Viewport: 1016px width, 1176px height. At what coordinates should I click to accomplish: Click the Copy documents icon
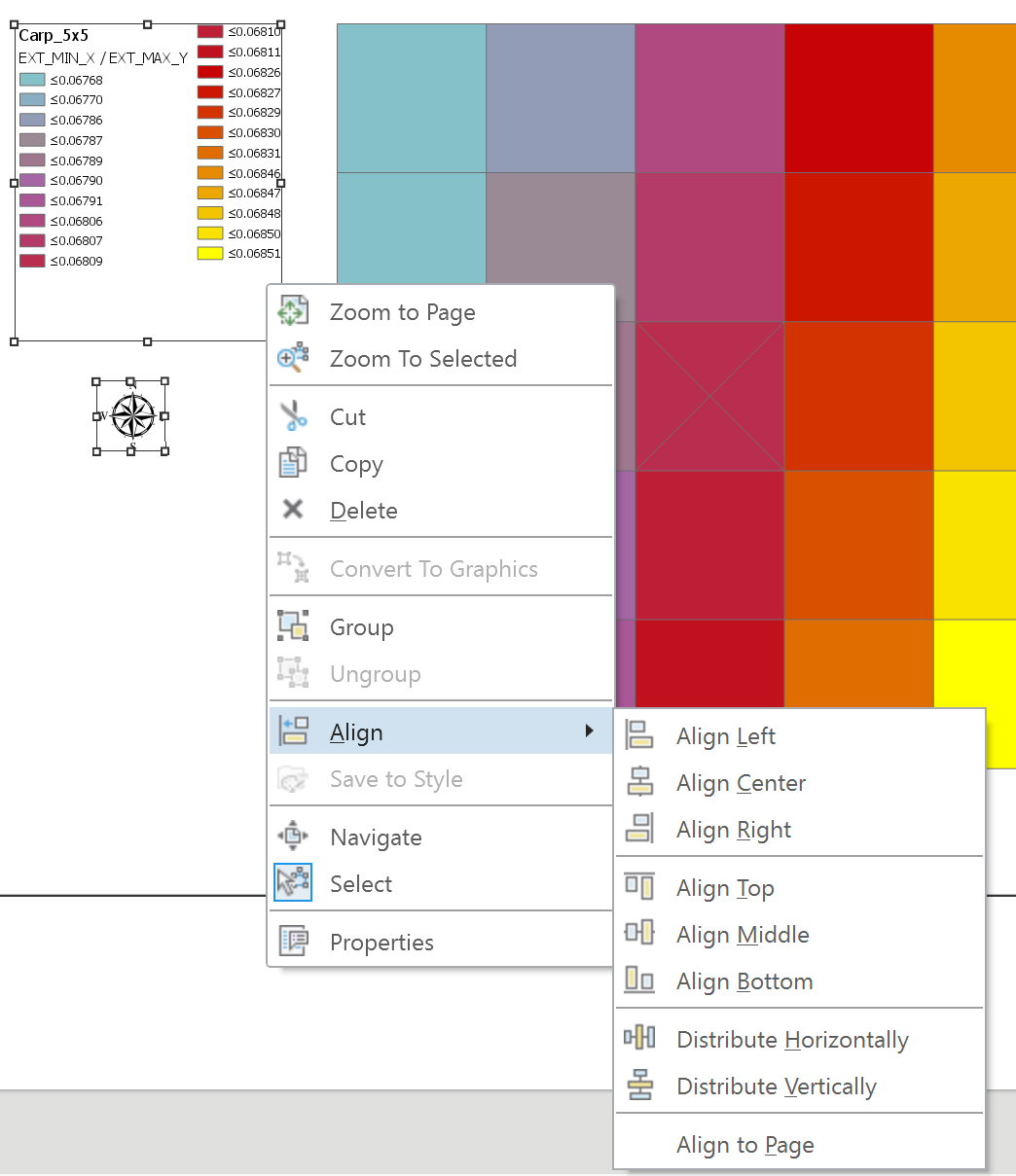pyautogui.click(x=292, y=464)
